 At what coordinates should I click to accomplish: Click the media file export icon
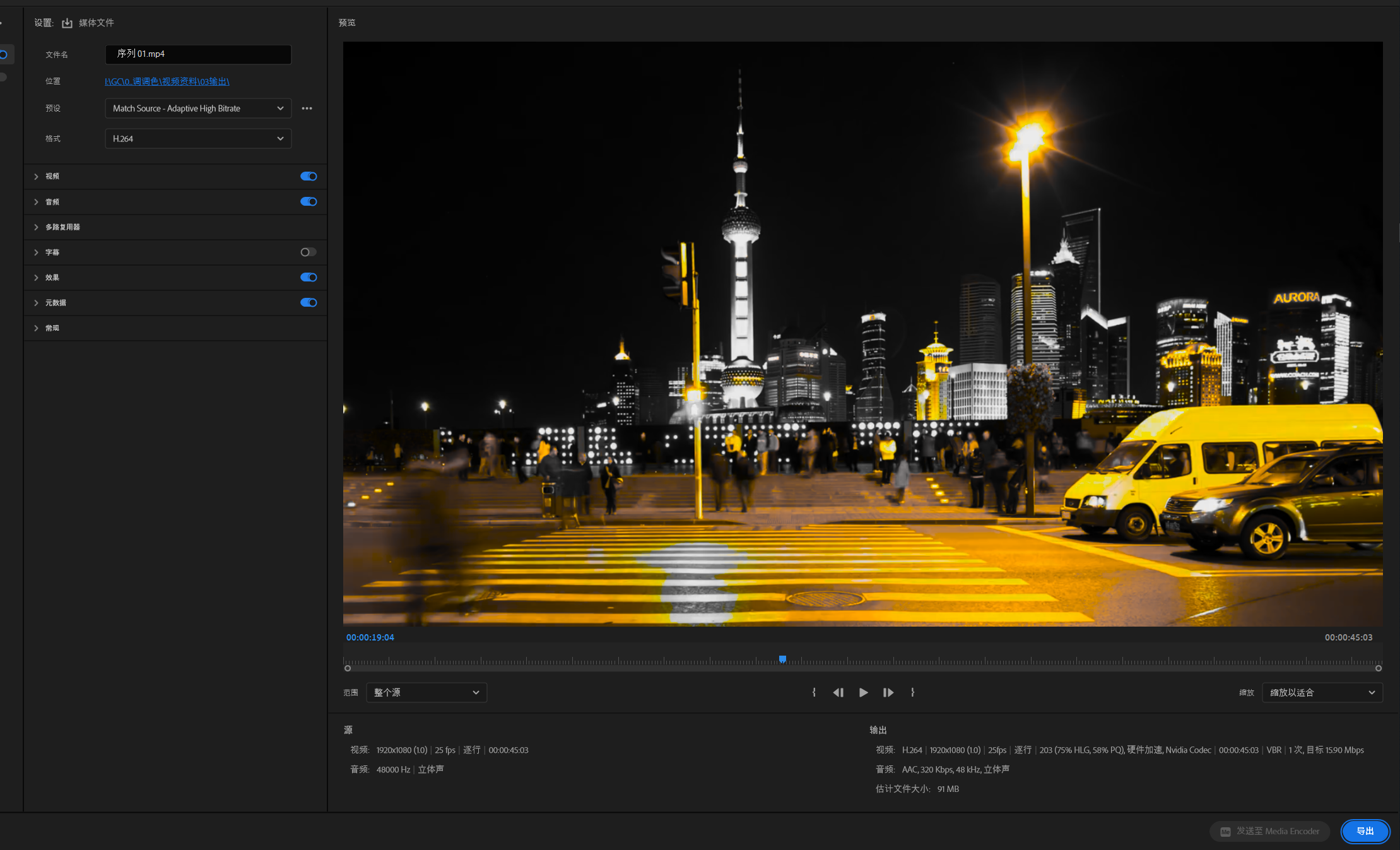pyautogui.click(x=67, y=23)
